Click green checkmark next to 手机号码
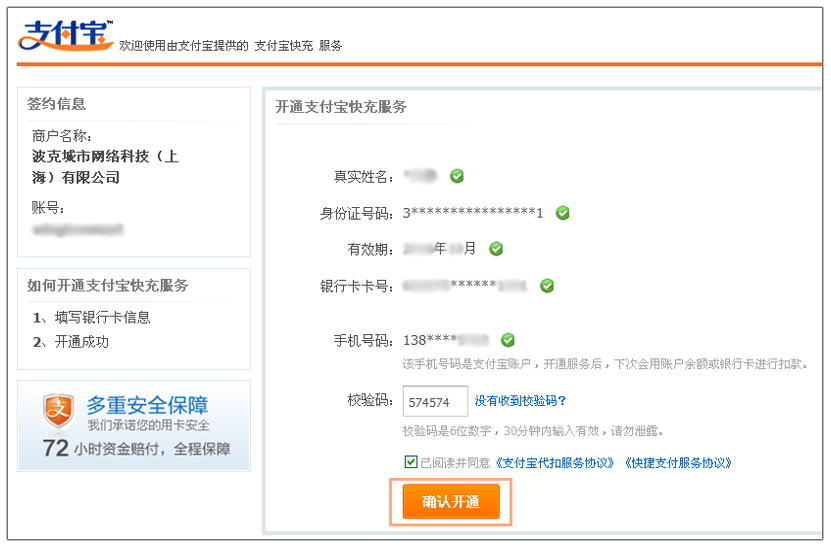This screenshot has height=547, width=831. click(x=508, y=340)
